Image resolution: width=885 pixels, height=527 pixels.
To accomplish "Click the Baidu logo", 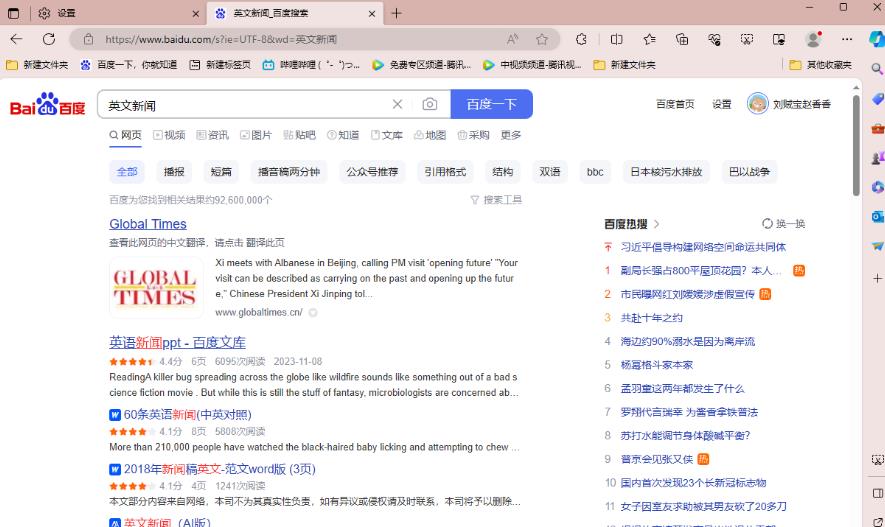I will coord(47,104).
